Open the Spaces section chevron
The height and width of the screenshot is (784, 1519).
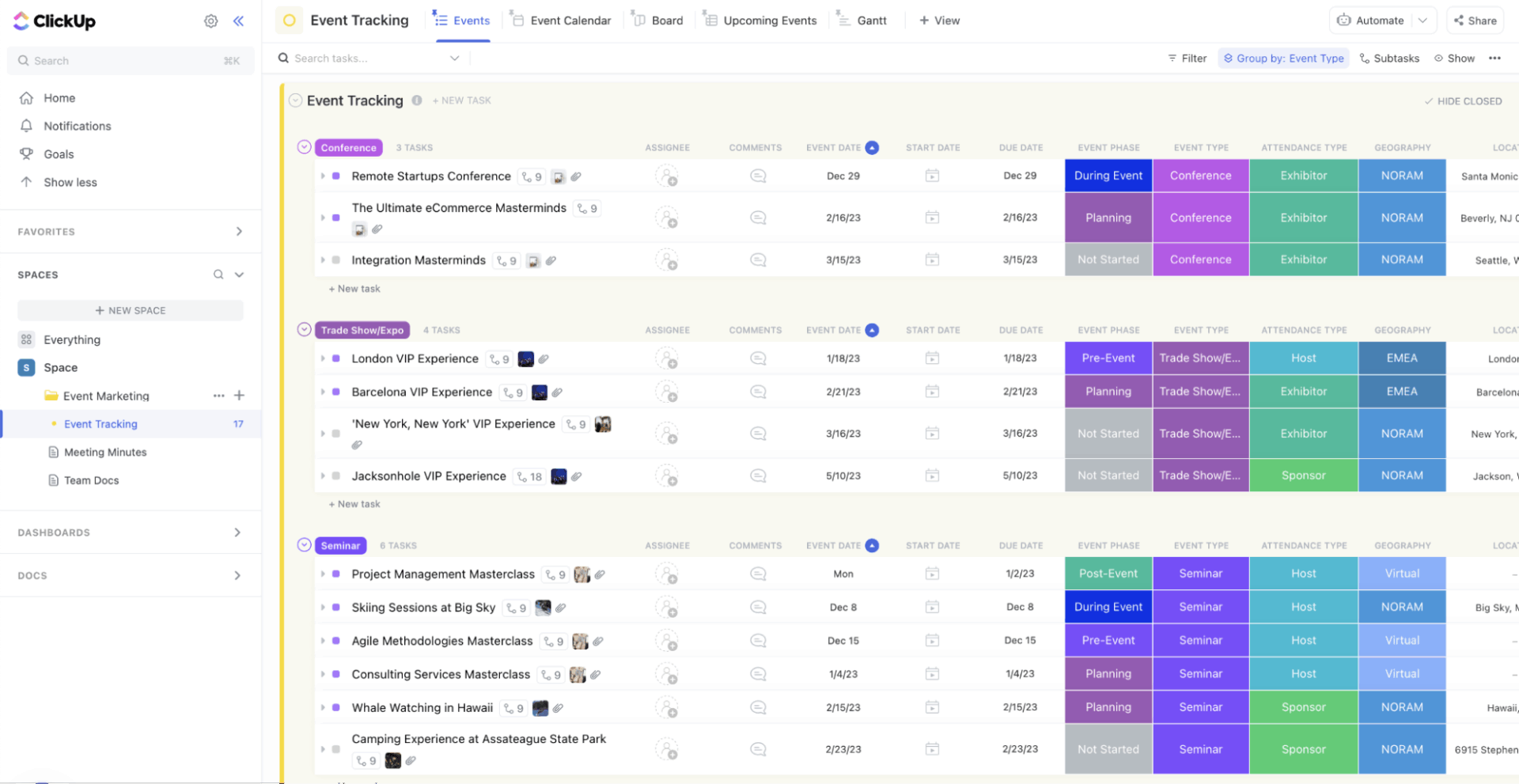point(239,275)
